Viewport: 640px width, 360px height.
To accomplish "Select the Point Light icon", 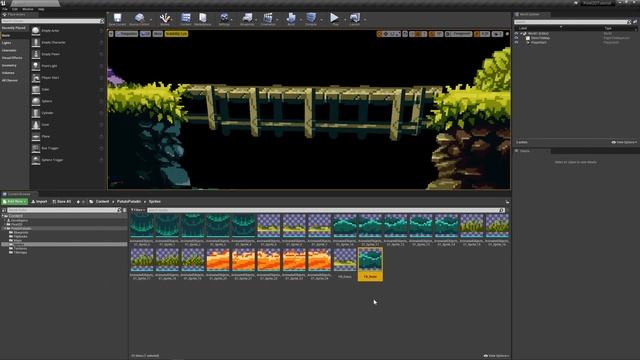I will (x=36, y=66).
